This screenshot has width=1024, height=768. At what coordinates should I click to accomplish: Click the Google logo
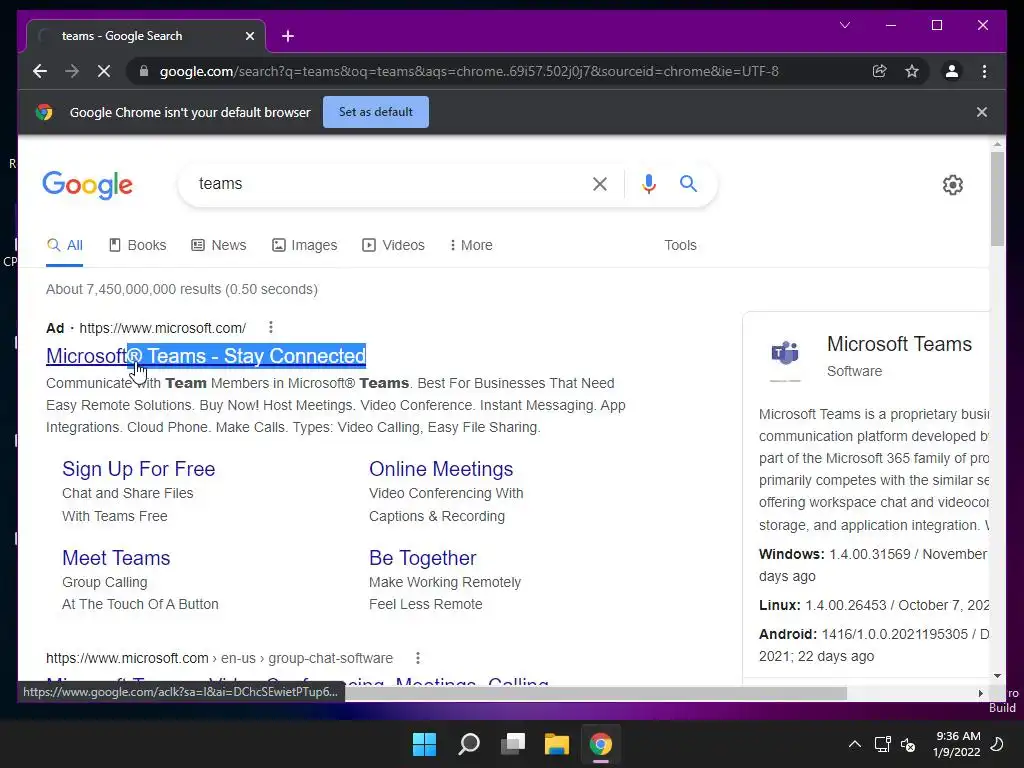[88, 185]
